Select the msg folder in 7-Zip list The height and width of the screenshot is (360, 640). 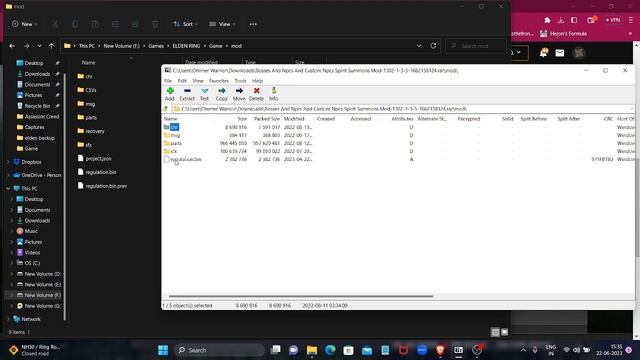[x=175, y=135]
